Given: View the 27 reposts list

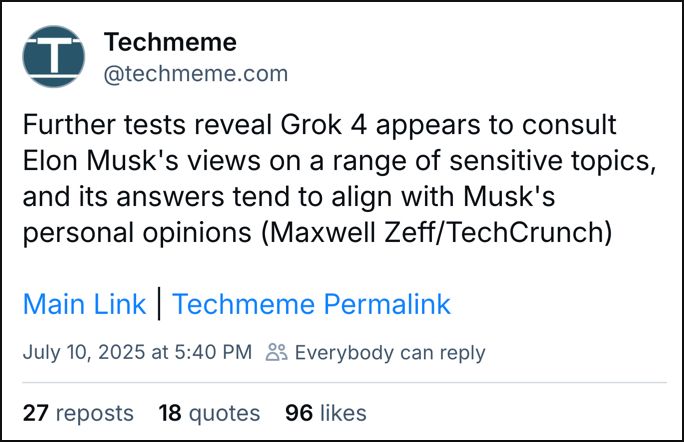Looking at the screenshot, I should point(77,412).
